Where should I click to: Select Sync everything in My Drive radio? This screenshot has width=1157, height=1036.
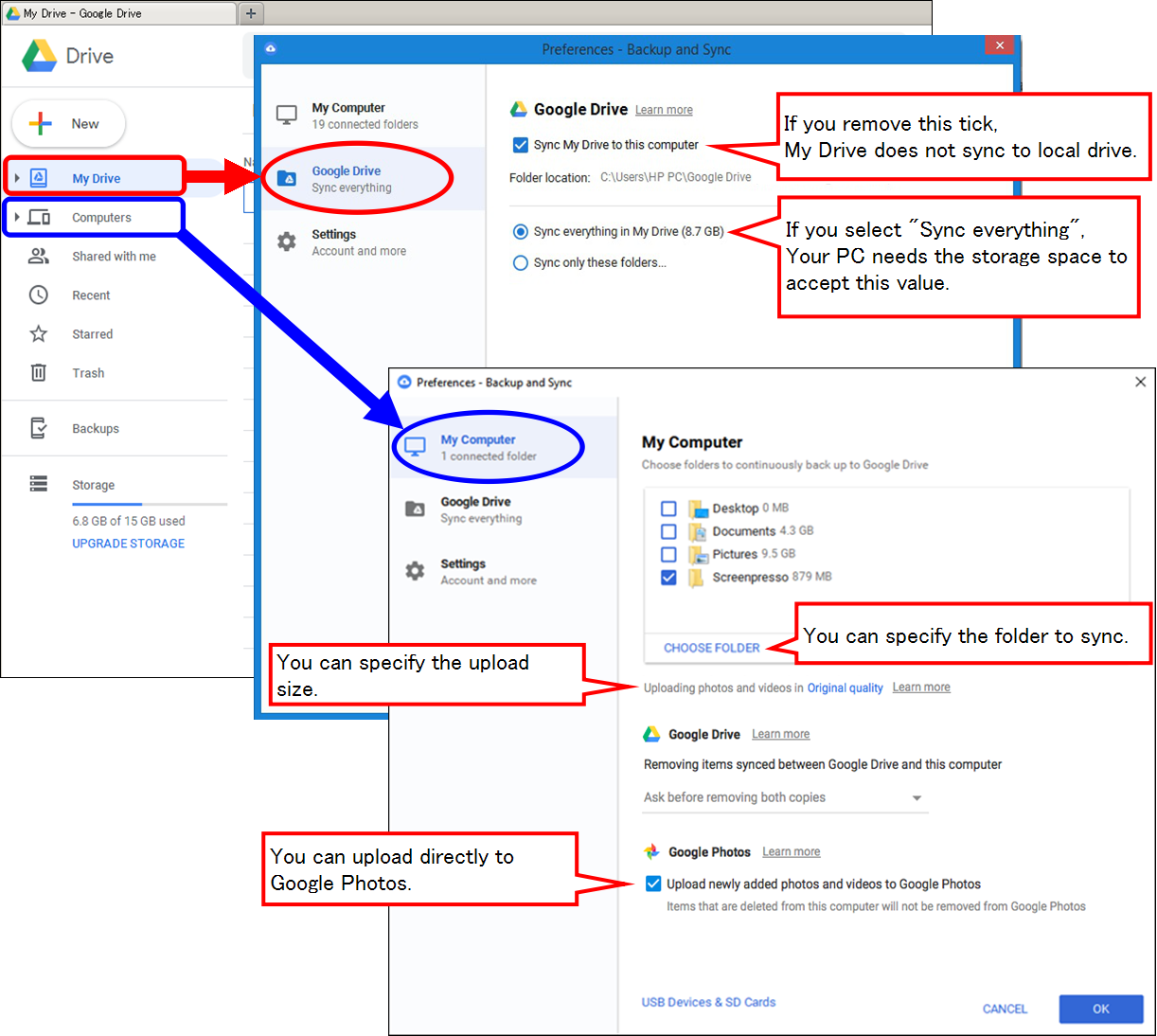click(x=520, y=231)
